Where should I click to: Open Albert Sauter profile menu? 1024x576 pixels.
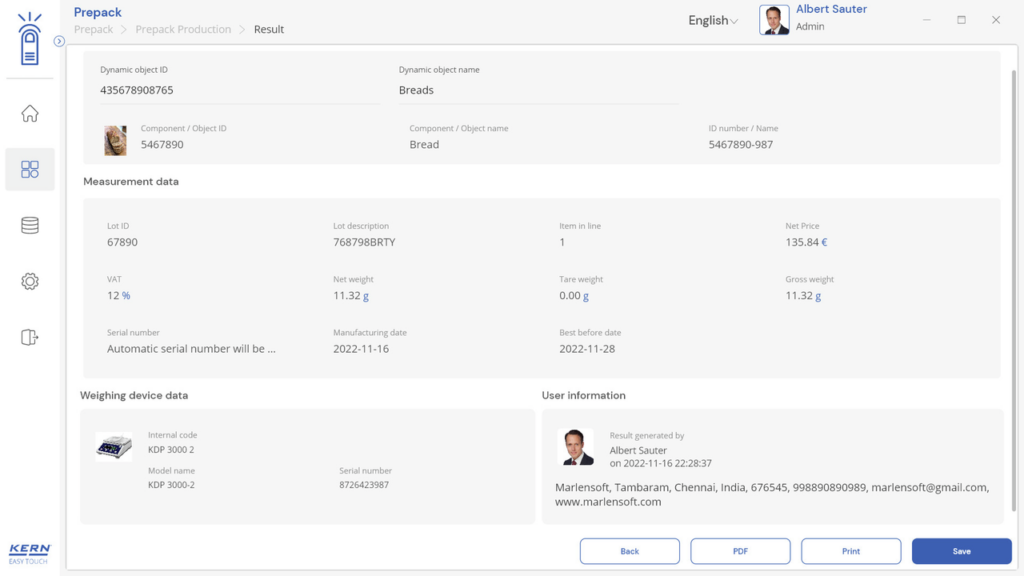[814, 19]
